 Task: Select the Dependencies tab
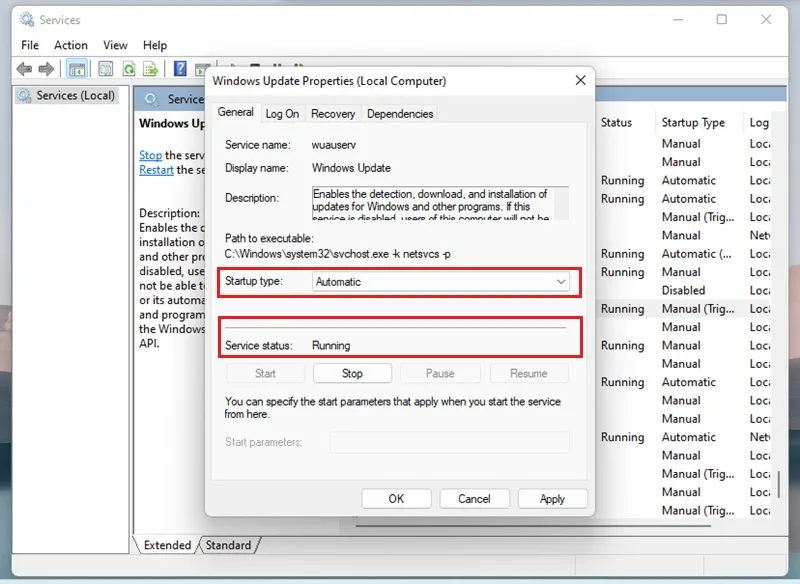pos(400,114)
